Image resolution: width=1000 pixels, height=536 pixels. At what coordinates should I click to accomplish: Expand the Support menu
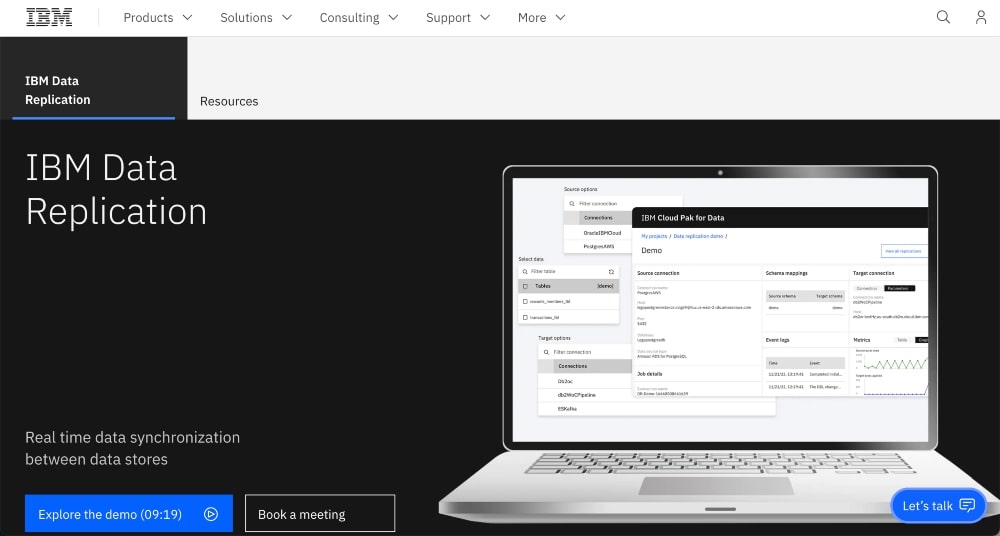coord(458,18)
